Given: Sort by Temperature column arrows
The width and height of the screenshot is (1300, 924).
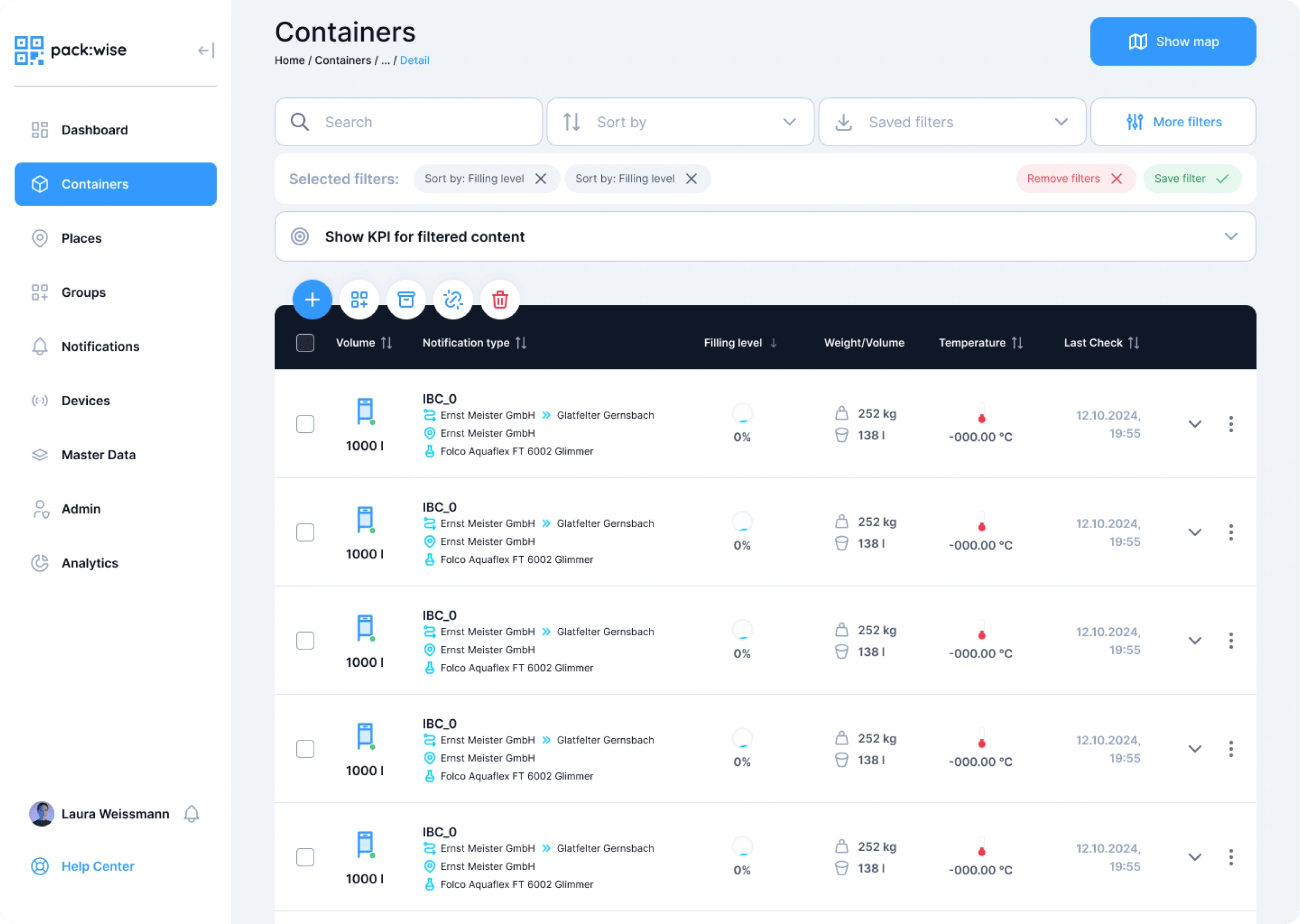Looking at the screenshot, I should (1018, 342).
